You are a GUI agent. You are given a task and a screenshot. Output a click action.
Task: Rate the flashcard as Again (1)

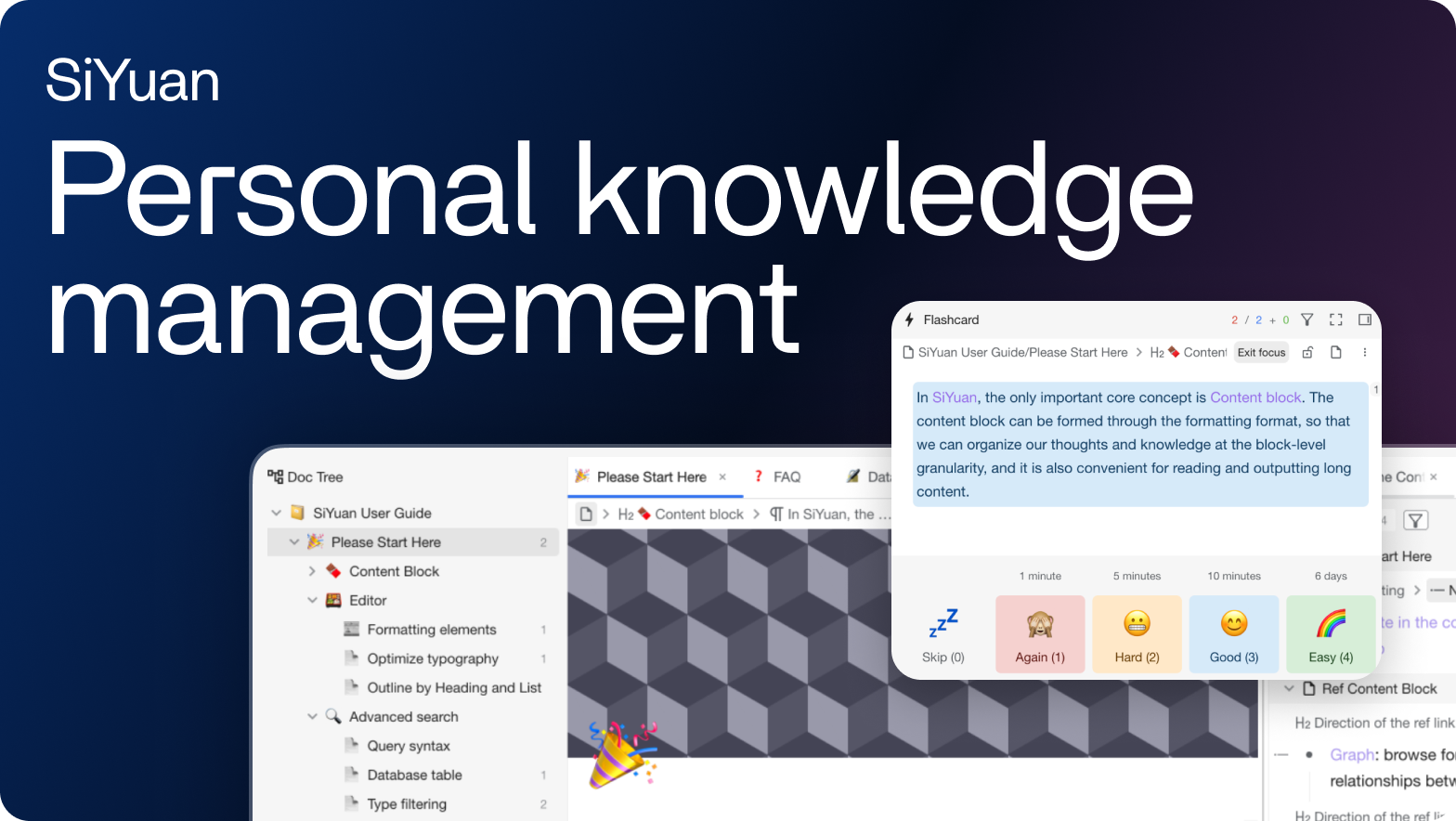[1039, 634]
